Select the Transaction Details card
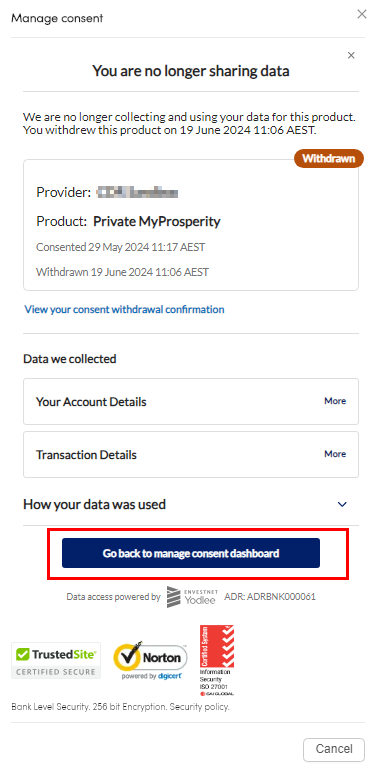Image resolution: width=380 pixels, height=772 pixels. 191,454
